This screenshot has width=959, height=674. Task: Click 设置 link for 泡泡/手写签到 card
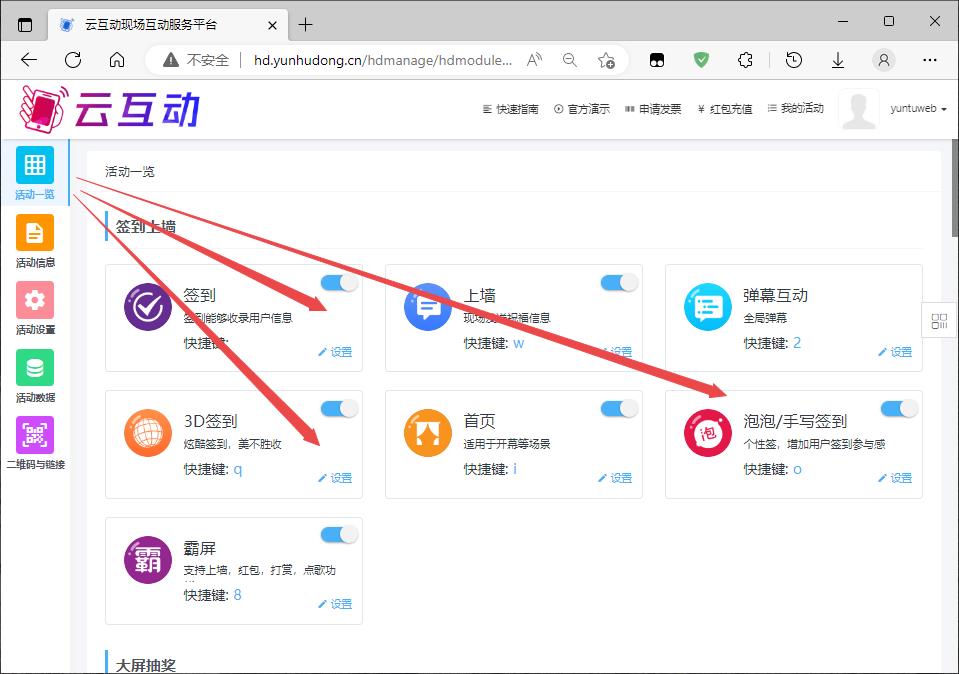[x=895, y=478]
